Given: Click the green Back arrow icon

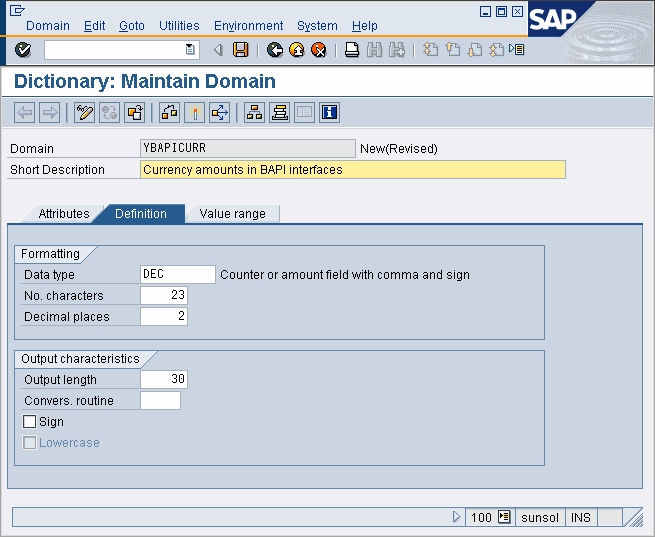Looking at the screenshot, I should coord(275,50).
